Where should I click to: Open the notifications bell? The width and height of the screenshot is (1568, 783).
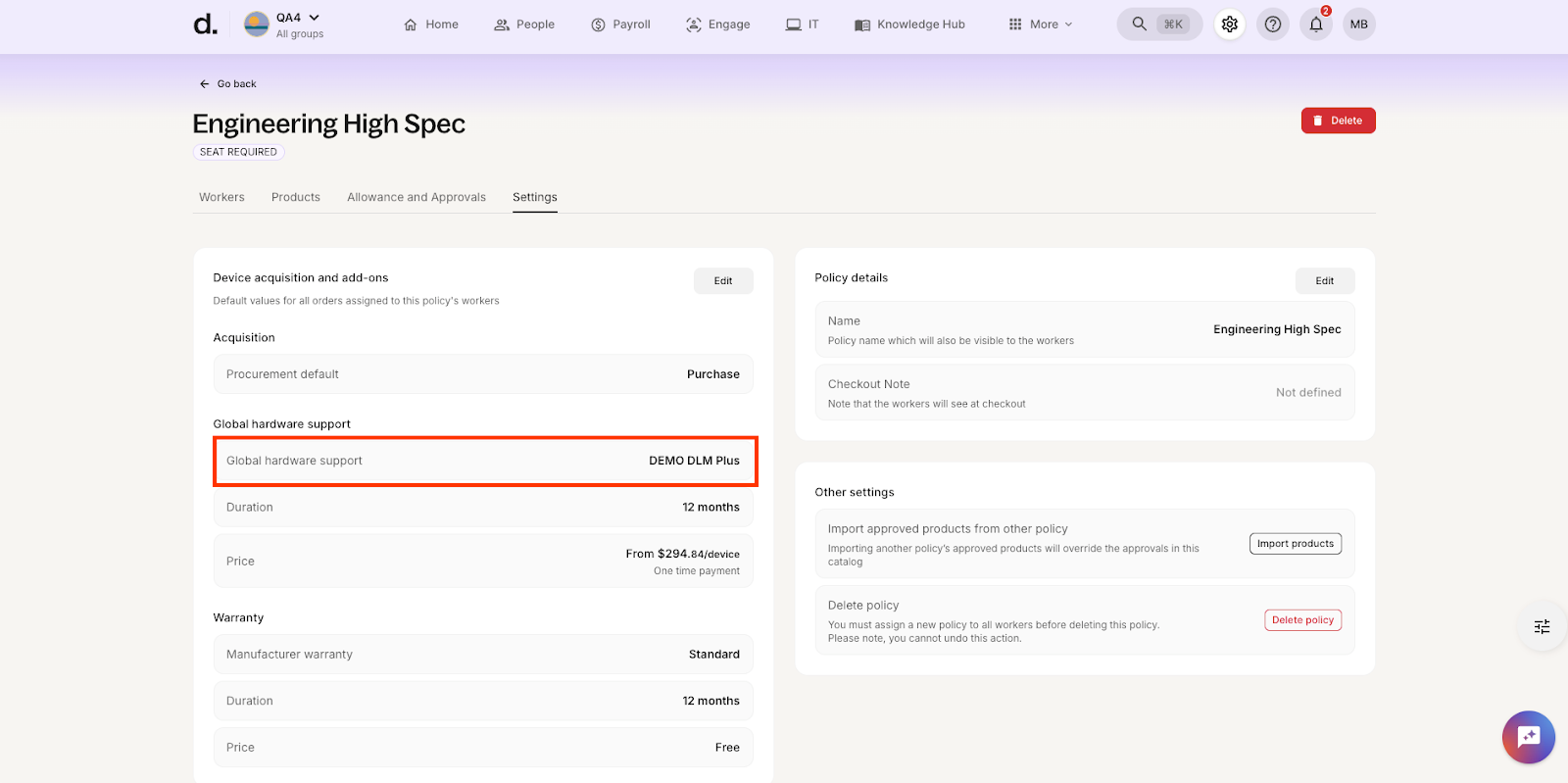[1316, 24]
